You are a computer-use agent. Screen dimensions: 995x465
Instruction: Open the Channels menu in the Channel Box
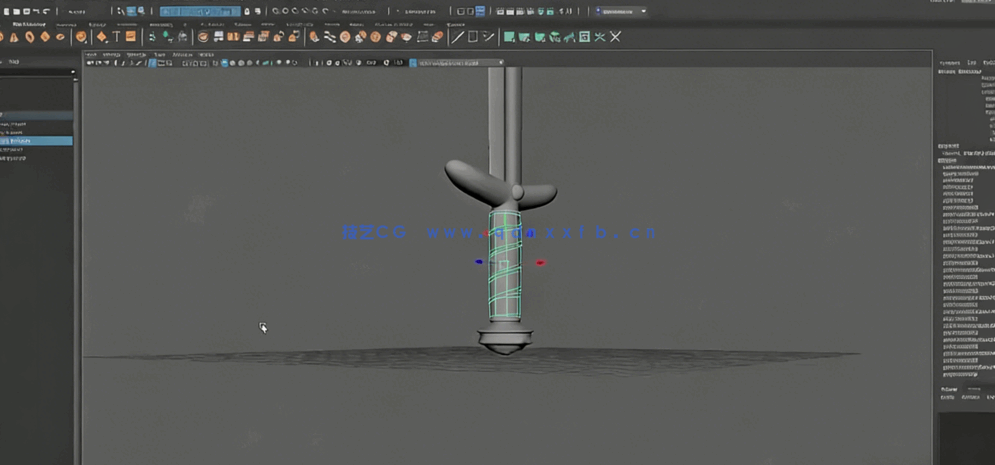[950, 63]
